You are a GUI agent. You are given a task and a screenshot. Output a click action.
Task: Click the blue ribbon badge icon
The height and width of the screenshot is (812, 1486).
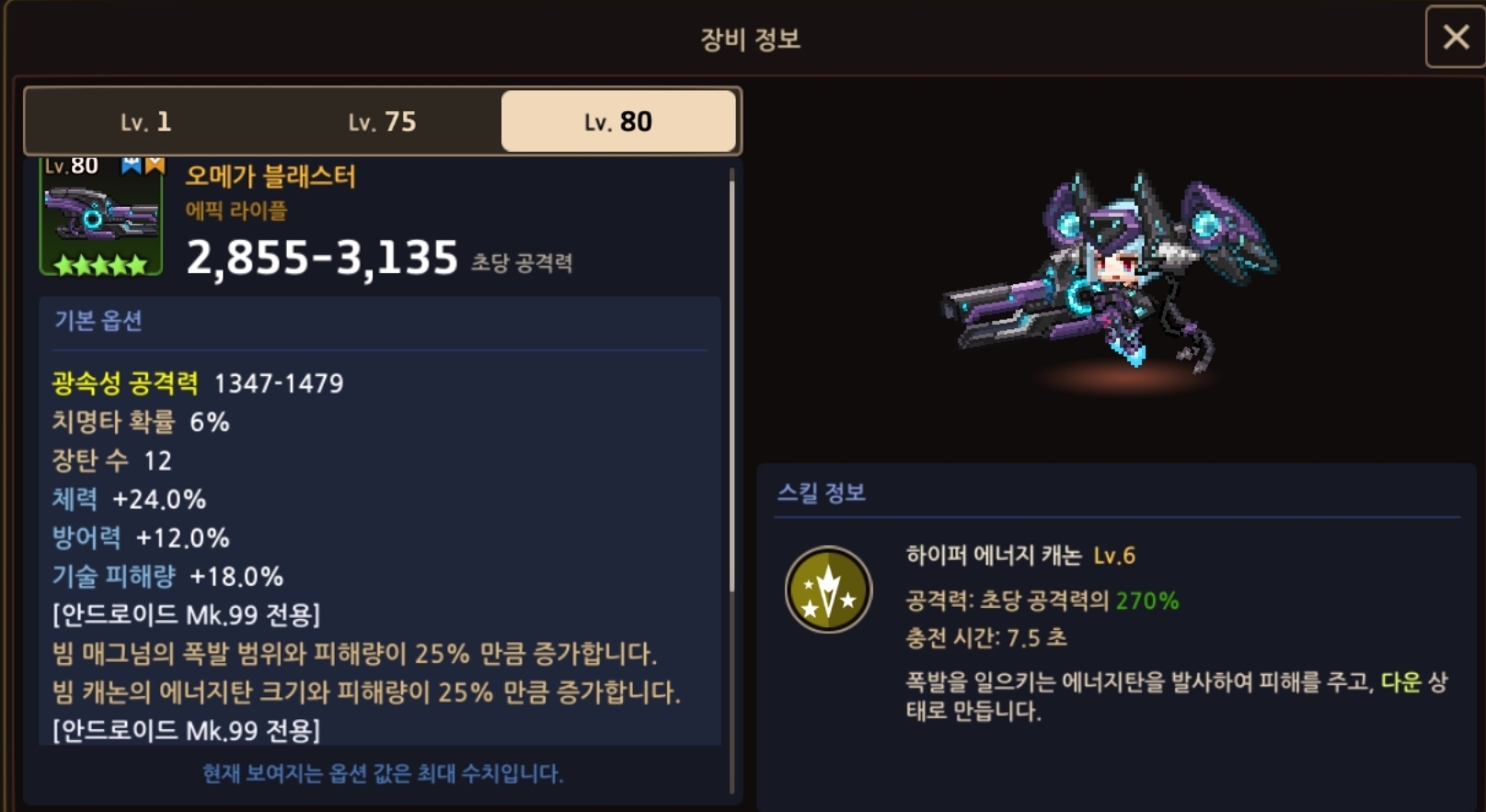132,165
